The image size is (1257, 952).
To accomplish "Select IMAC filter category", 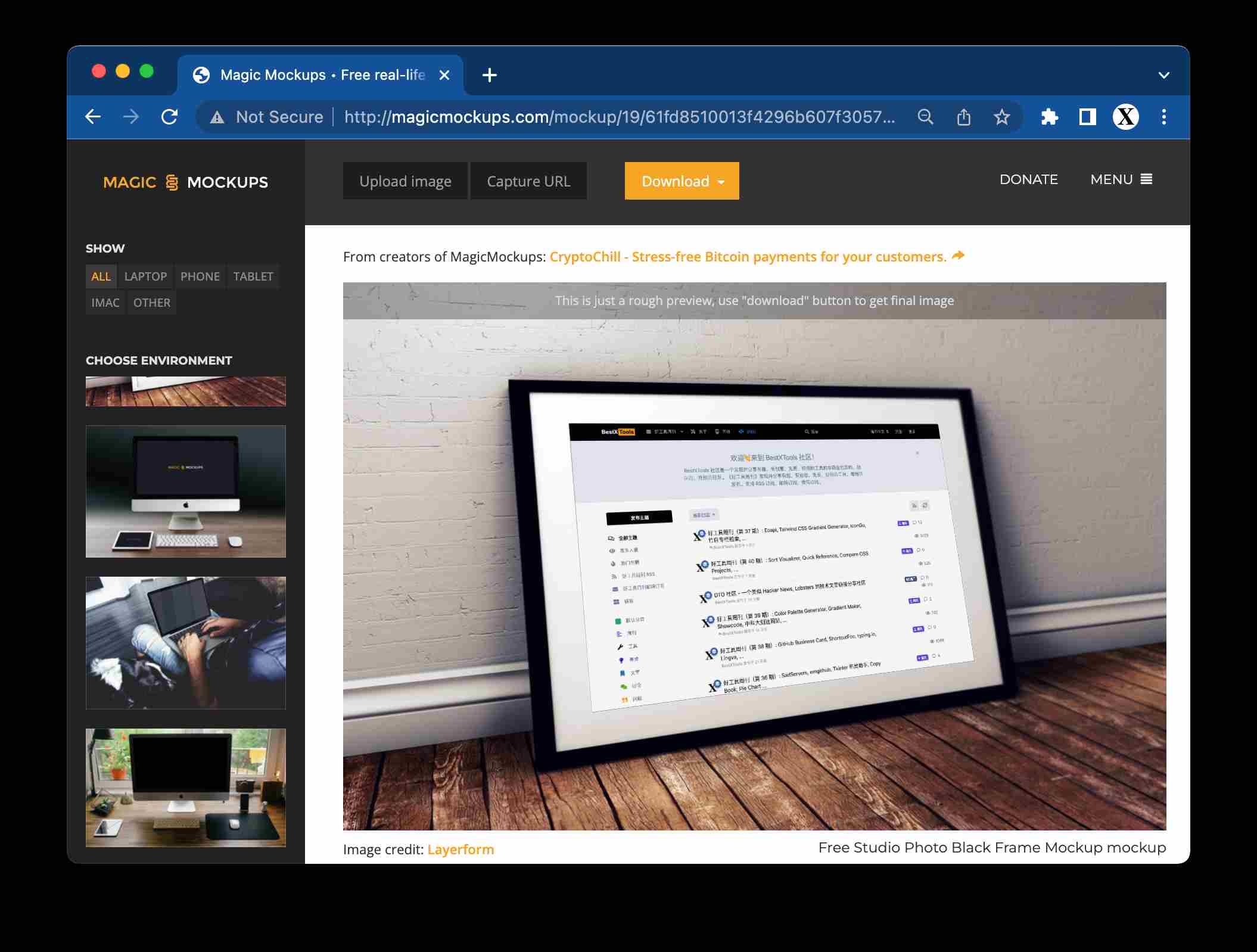I will click(105, 302).
